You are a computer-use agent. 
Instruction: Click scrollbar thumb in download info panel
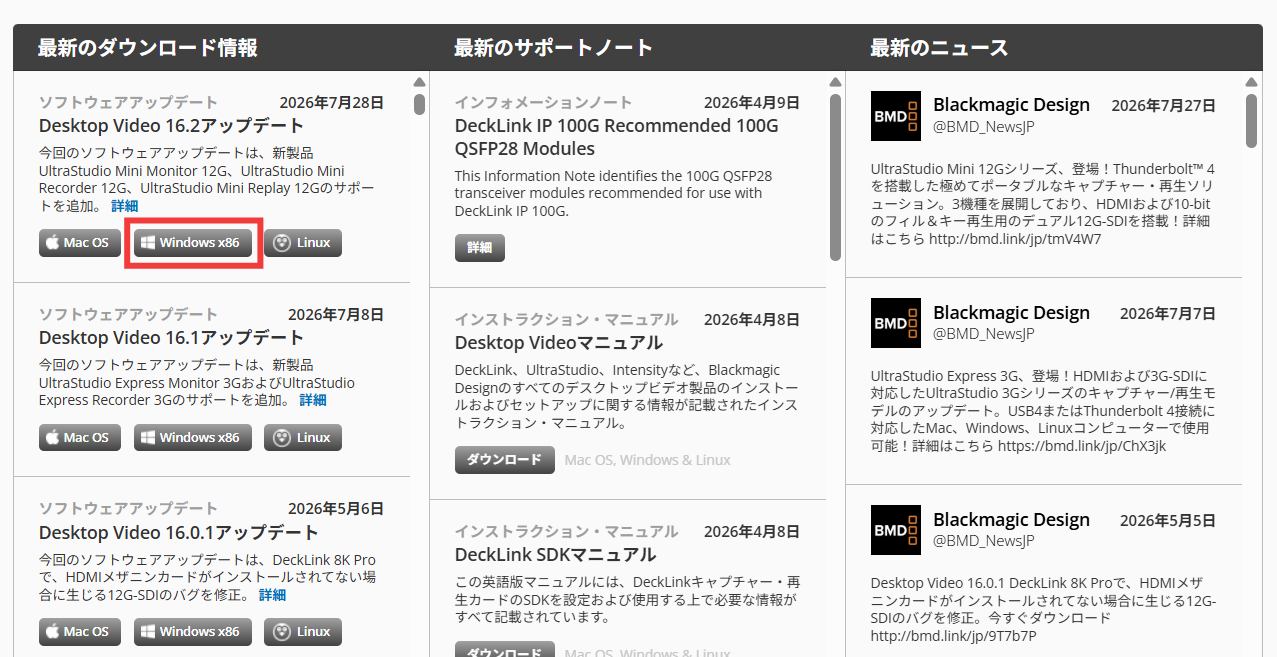420,104
